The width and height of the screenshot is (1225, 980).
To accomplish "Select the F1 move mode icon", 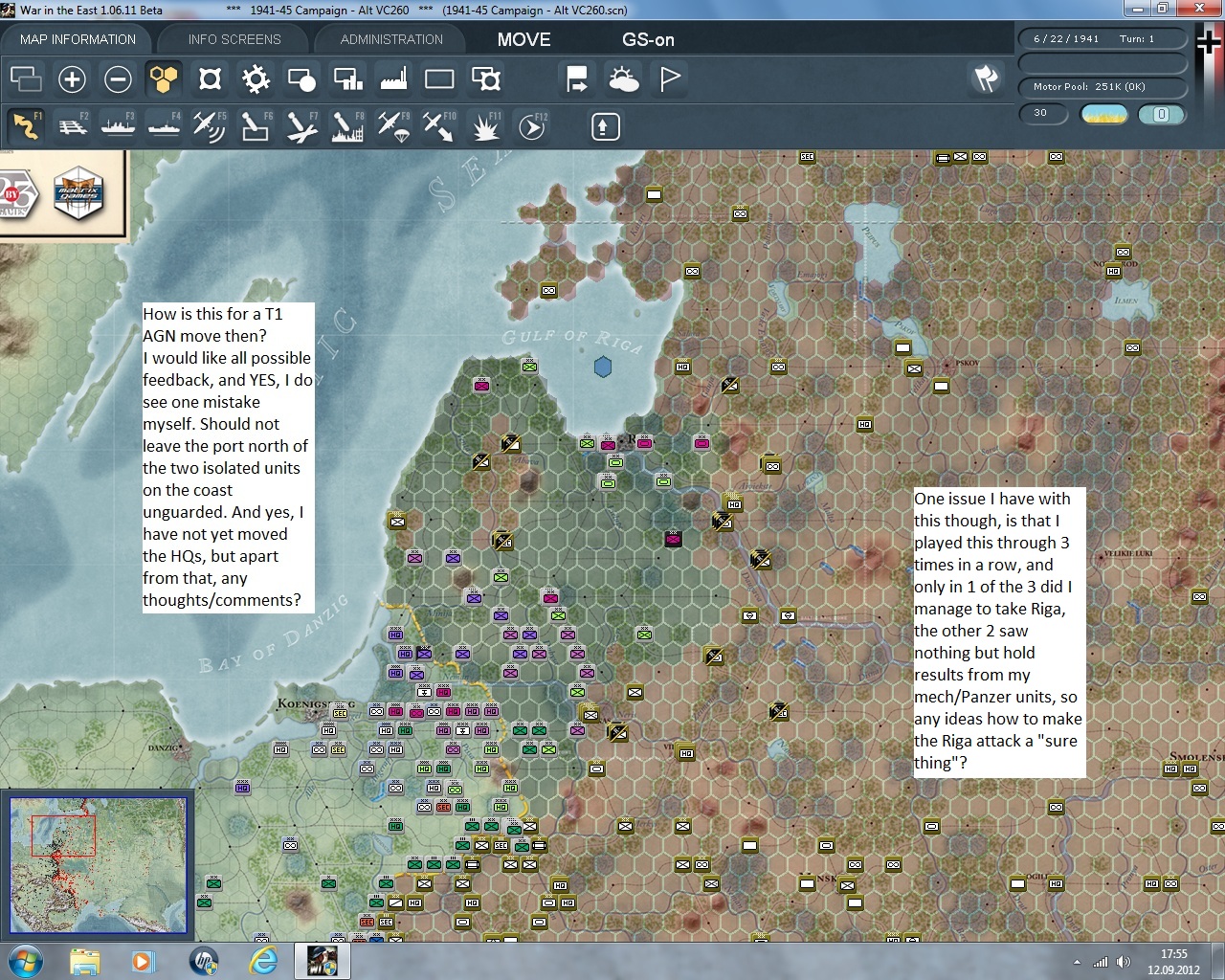I will pos(26,125).
